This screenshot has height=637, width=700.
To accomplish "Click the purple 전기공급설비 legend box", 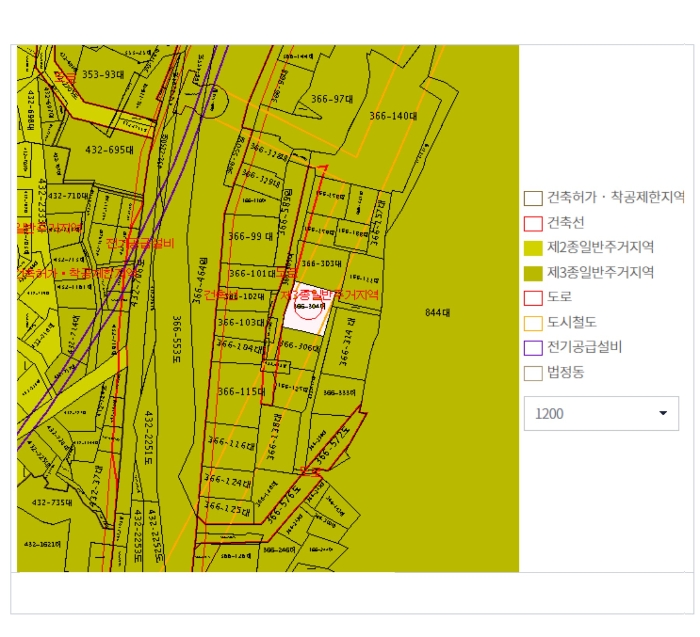I will tap(533, 348).
